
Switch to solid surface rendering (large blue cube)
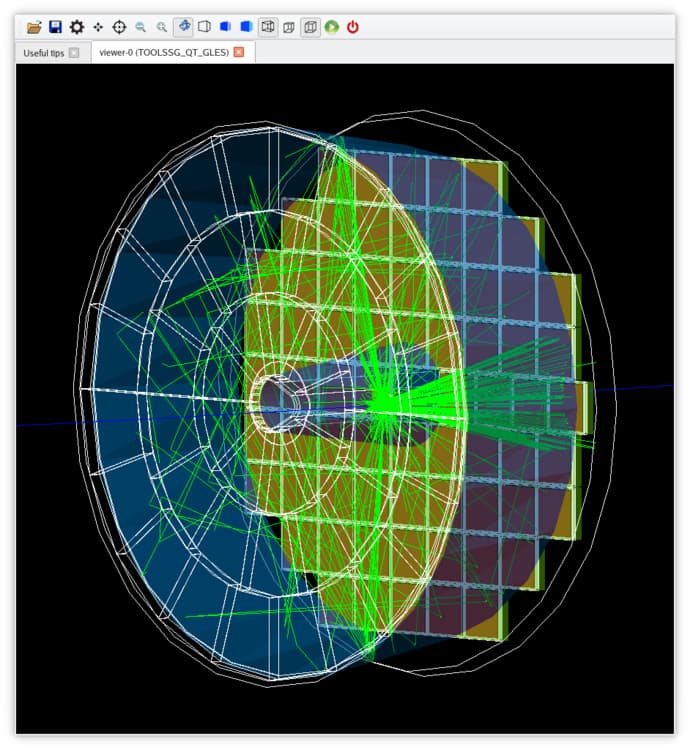[x=246, y=27]
